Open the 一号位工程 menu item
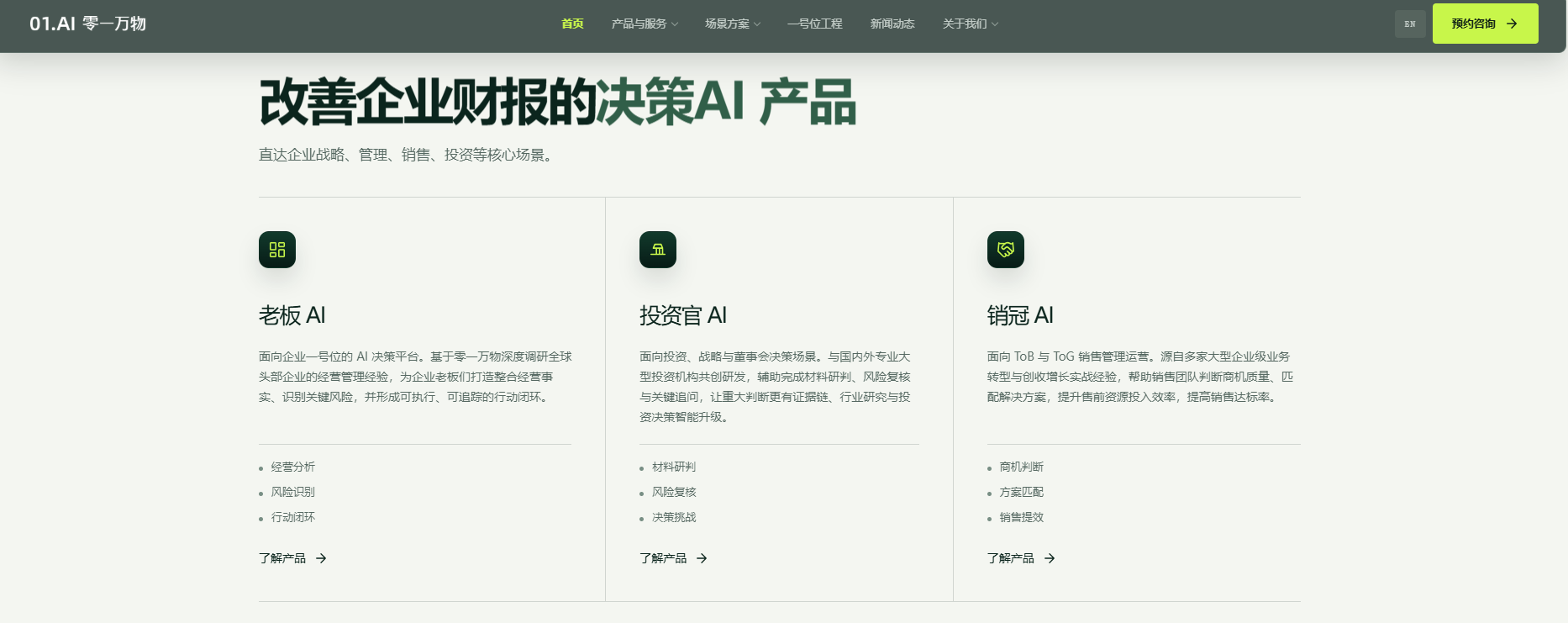Viewport: 1568px width, 623px height. (x=815, y=24)
